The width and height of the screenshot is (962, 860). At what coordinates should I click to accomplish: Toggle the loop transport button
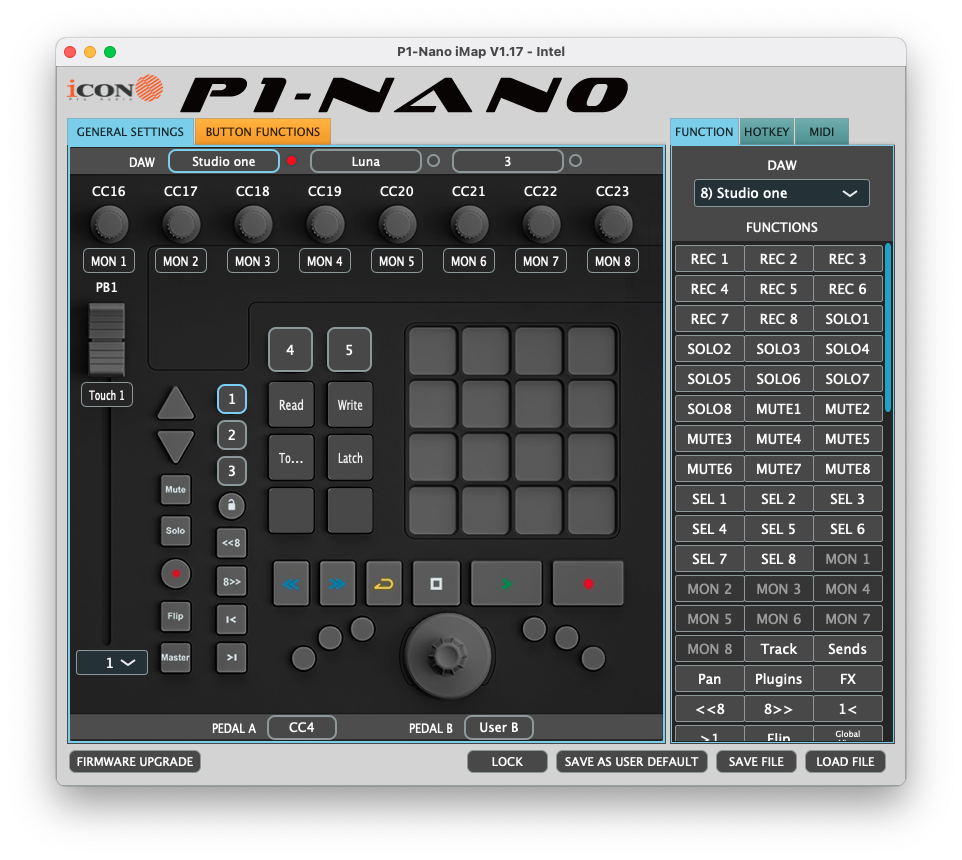coord(384,583)
